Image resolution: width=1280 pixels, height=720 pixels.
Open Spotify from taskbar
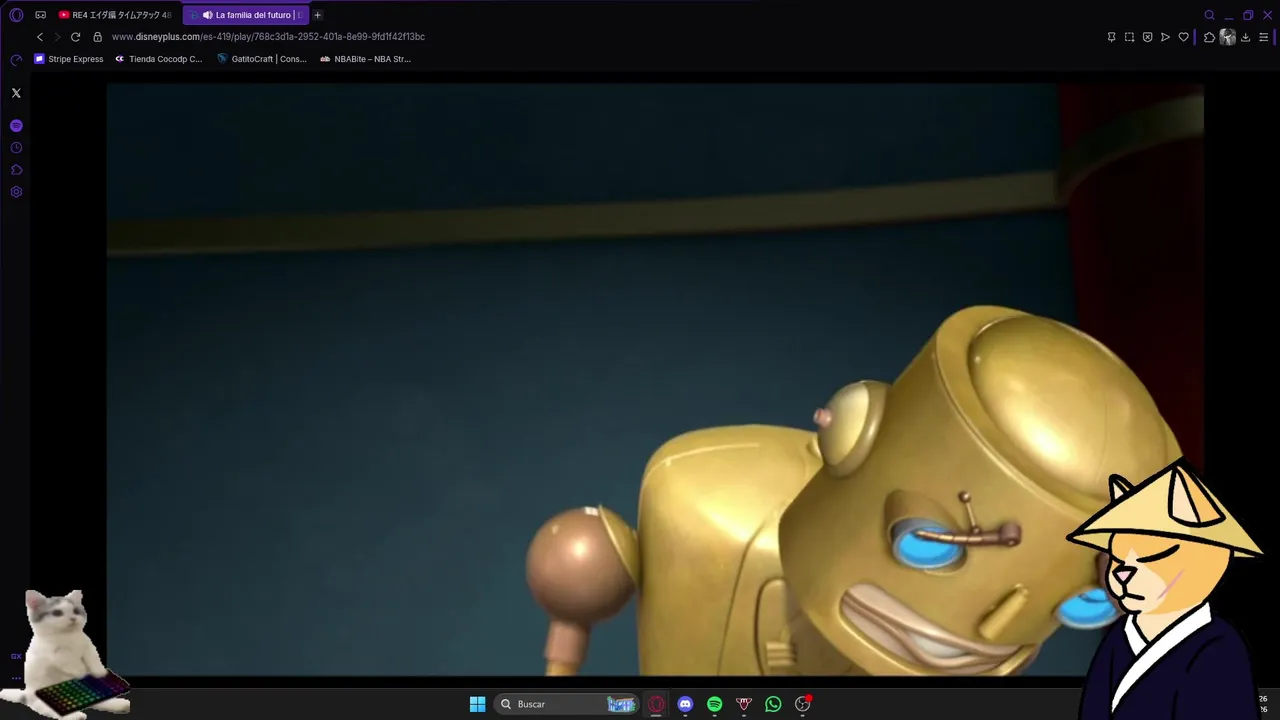[714, 704]
